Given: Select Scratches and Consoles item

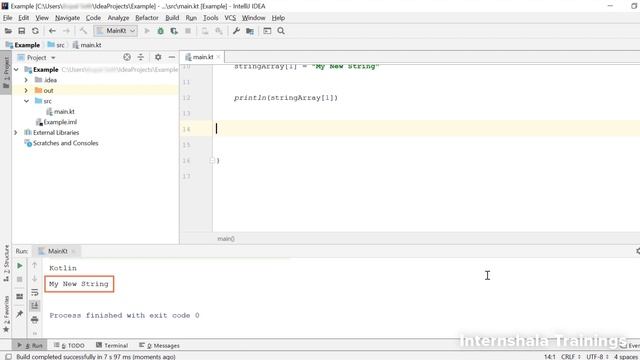Looking at the screenshot, I should click(x=61, y=143).
